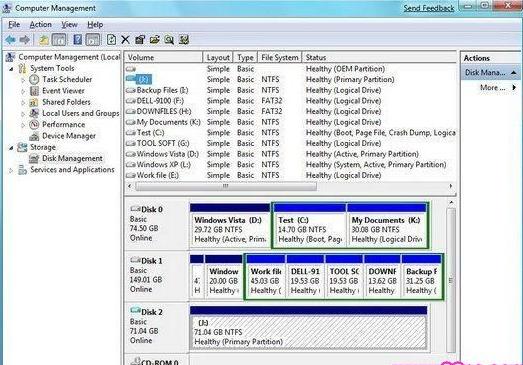Screen dimensions: 523x365
Task: Select the Backup Files (I:) volume row
Action: (x=290, y=90)
